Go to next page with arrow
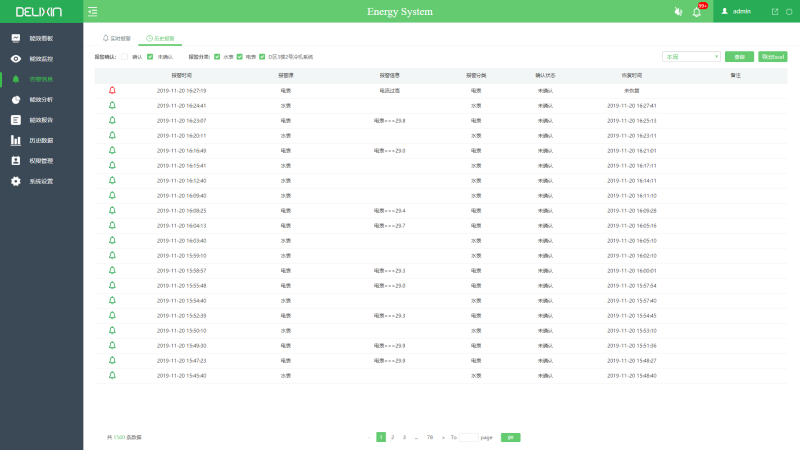The width and height of the screenshot is (800, 450). pos(443,437)
